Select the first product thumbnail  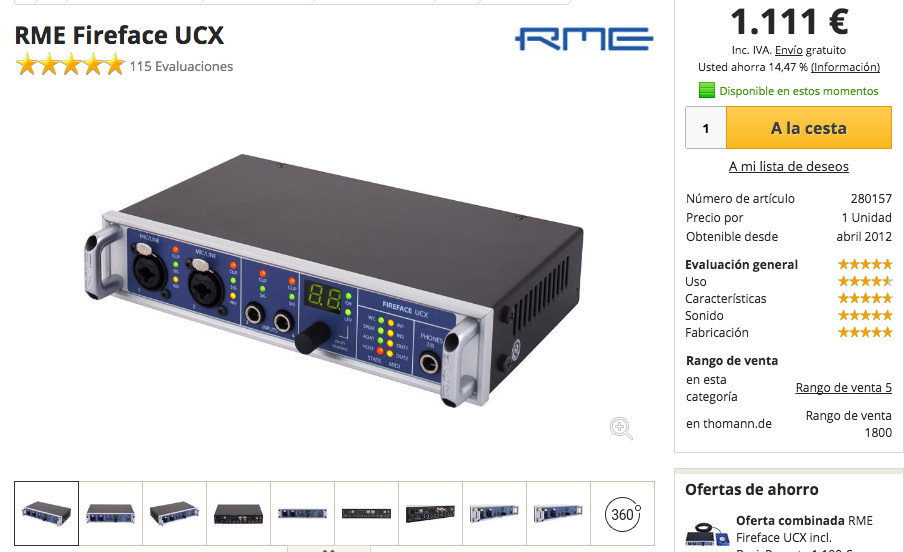coord(46,513)
